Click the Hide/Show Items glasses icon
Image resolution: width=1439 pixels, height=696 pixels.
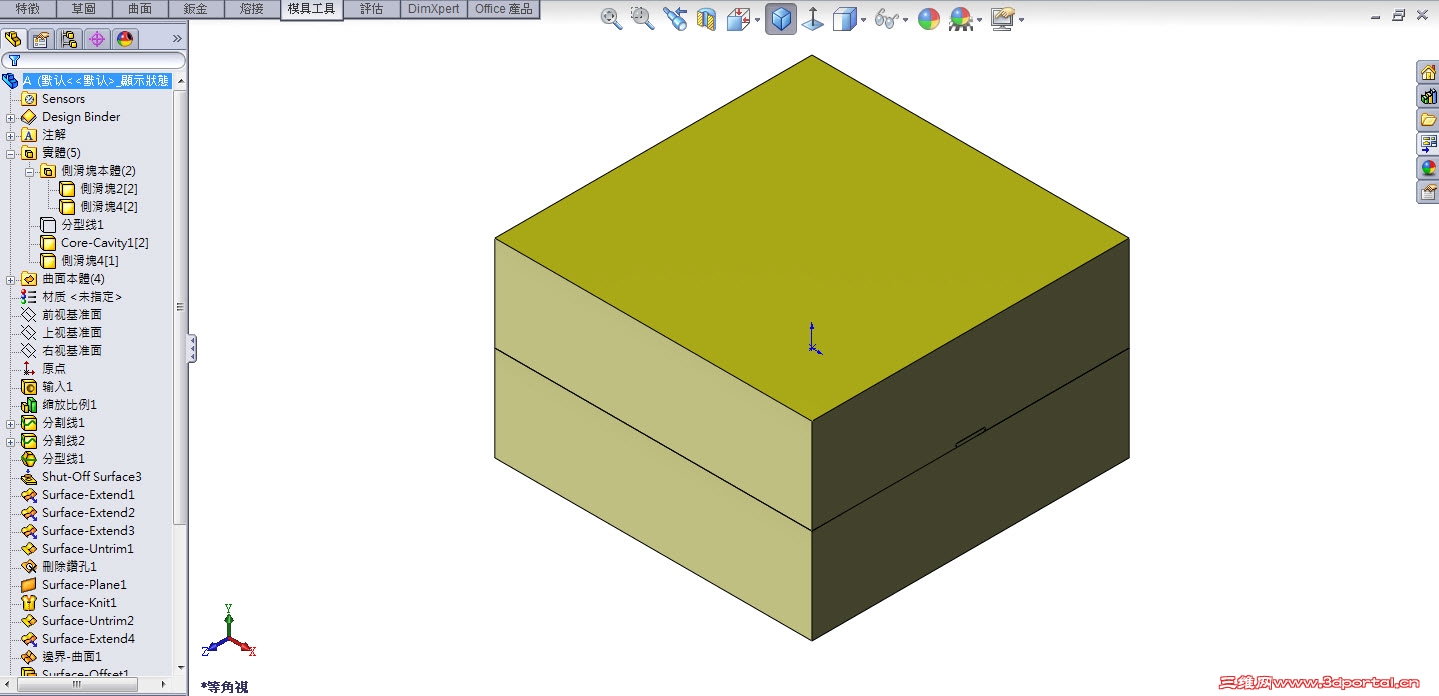(x=886, y=19)
